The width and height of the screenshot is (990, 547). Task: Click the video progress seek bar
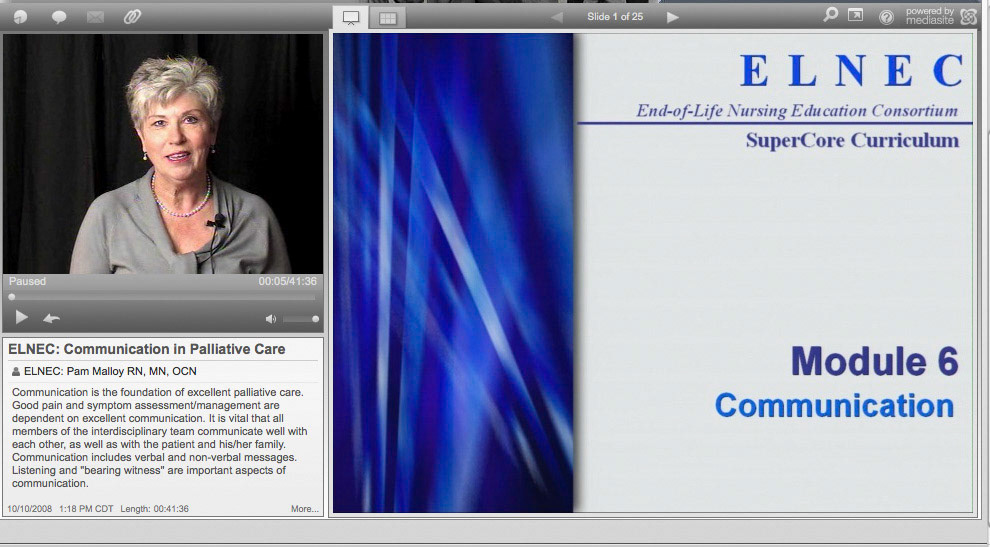pos(163,296)
